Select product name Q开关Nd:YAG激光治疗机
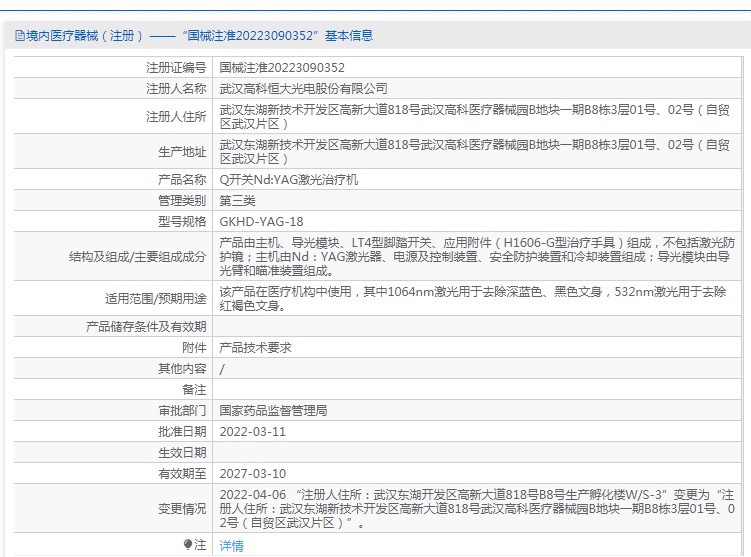This screenshot has width=751, height=557. (288, 180)
